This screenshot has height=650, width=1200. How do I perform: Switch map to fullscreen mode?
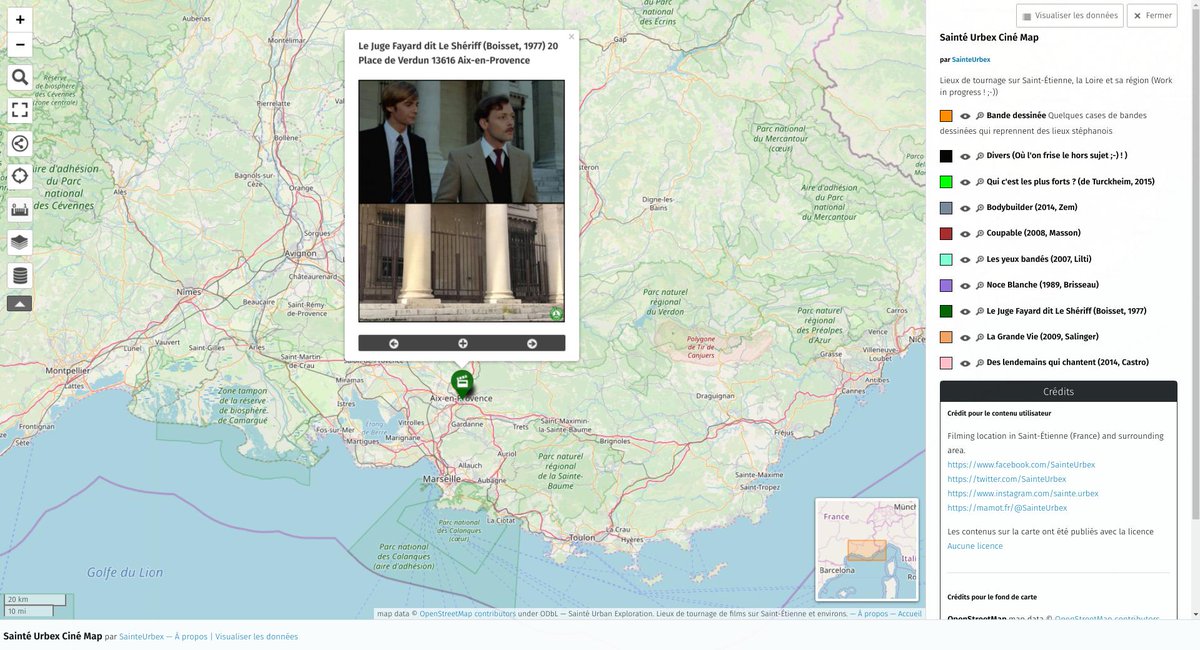[20, 111]
